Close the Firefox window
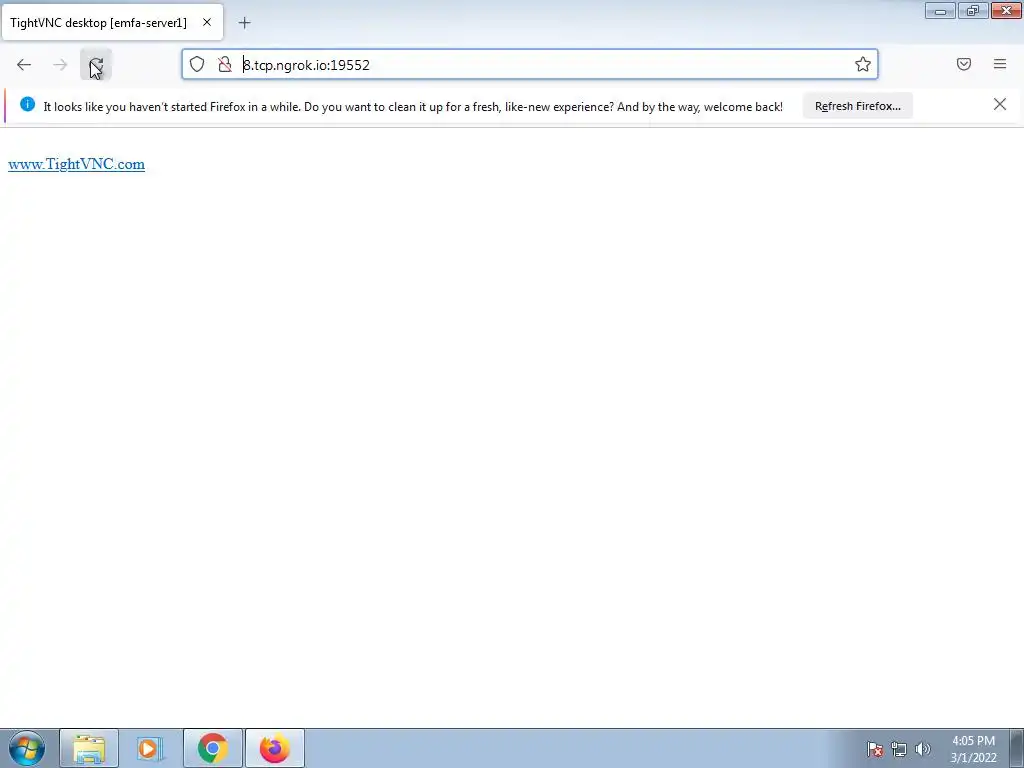The height and width of the screenshot is (768, 1024). tap(1006, 10)
